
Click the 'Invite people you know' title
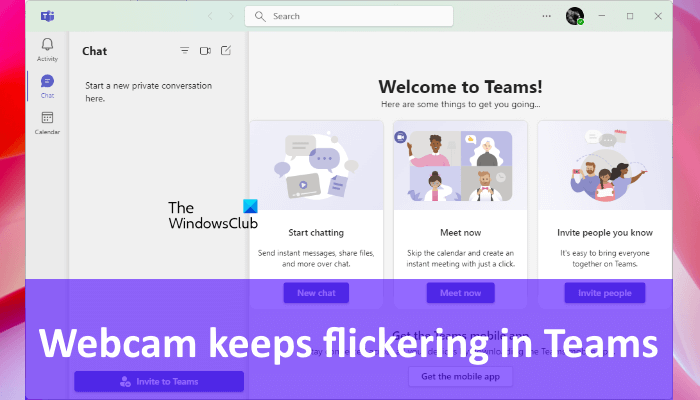pos(604,233)
